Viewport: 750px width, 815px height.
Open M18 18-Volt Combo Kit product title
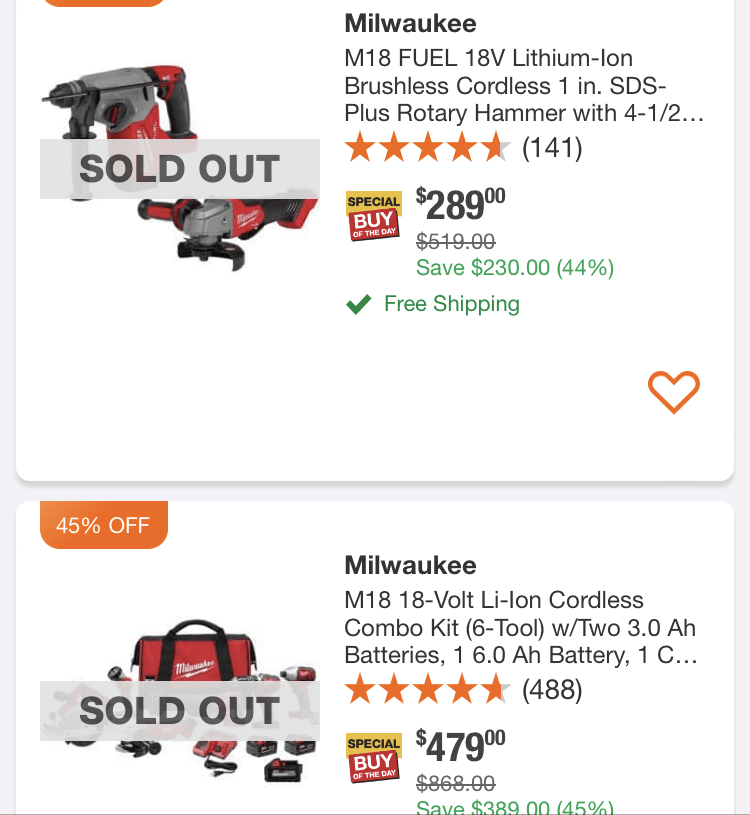tap(521, 627)
